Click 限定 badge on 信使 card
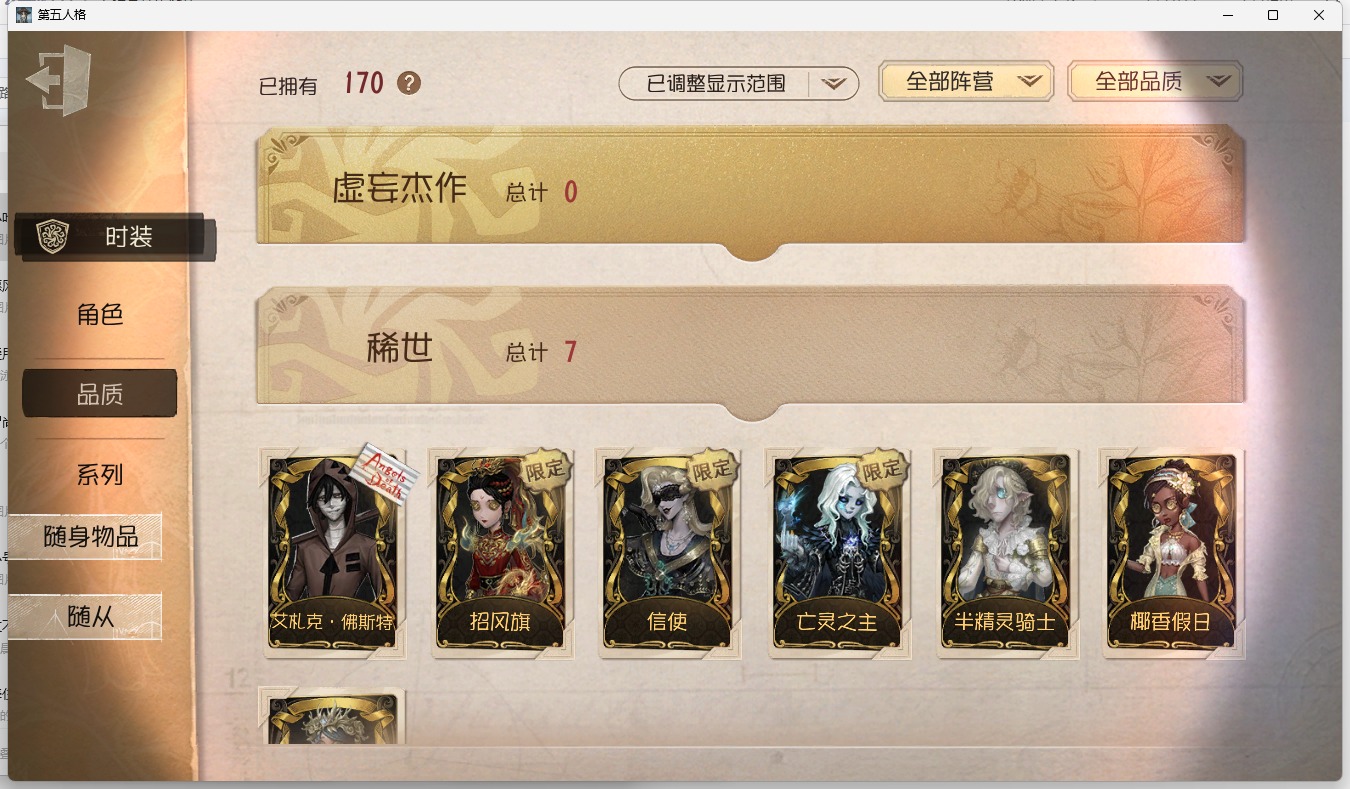Screen dimensions: 1350x789 [x=713, y=467]
